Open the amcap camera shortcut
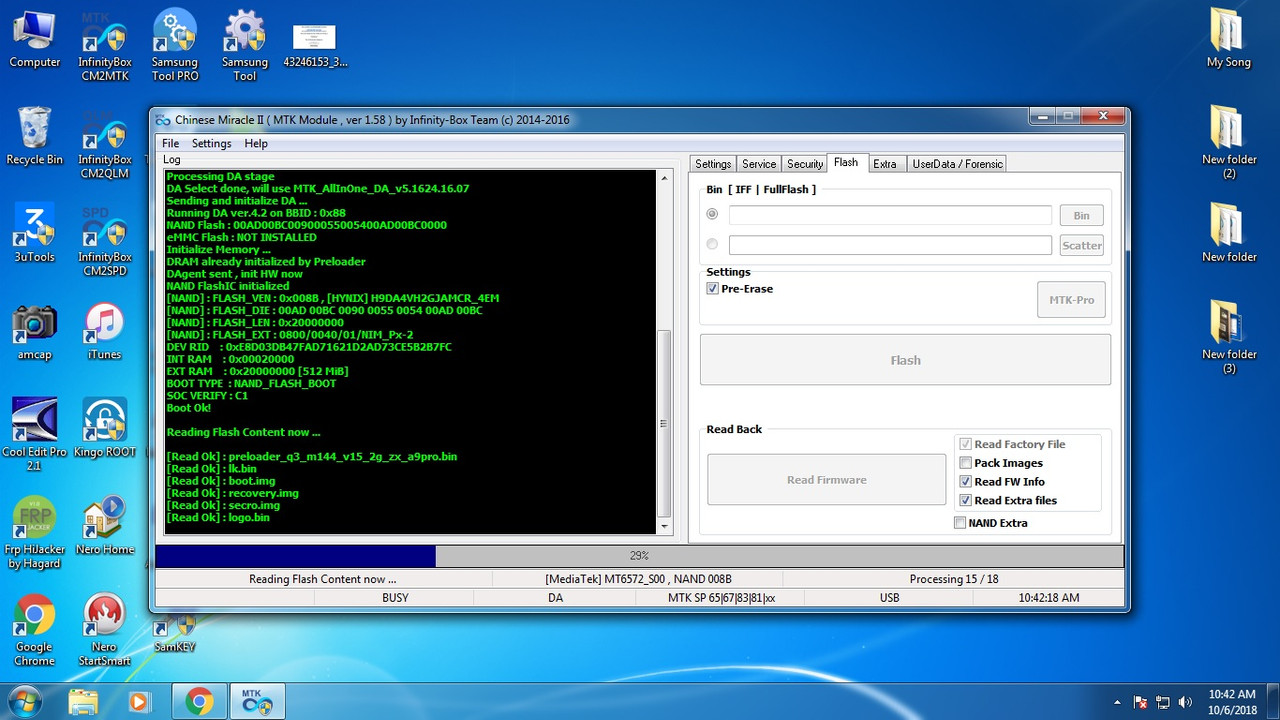1280x720 pixels. click(35, 331)
